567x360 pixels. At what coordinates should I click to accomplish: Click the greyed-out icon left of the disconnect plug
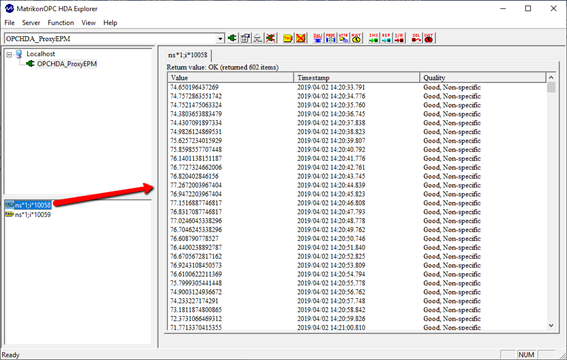click(x=258, y=38)
